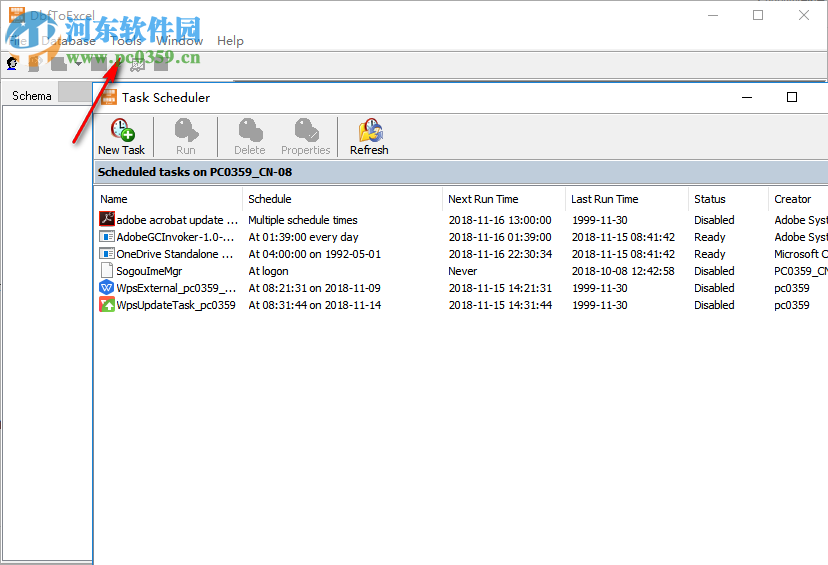Click the 'Scheduled tasks on PC0359_CN-08' header
828x565 pixels.
pyautogui.click(x=195, y=172)
